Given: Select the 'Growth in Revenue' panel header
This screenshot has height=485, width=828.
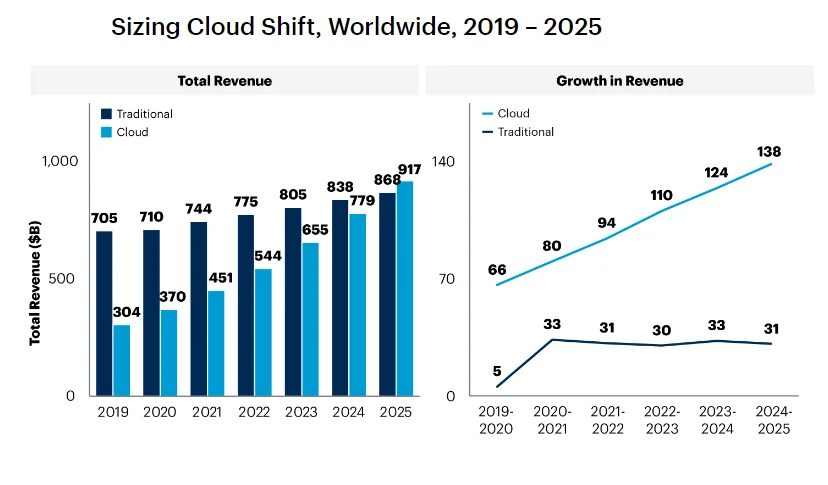Looking at the screenshot, I should [x=620, y=80].
